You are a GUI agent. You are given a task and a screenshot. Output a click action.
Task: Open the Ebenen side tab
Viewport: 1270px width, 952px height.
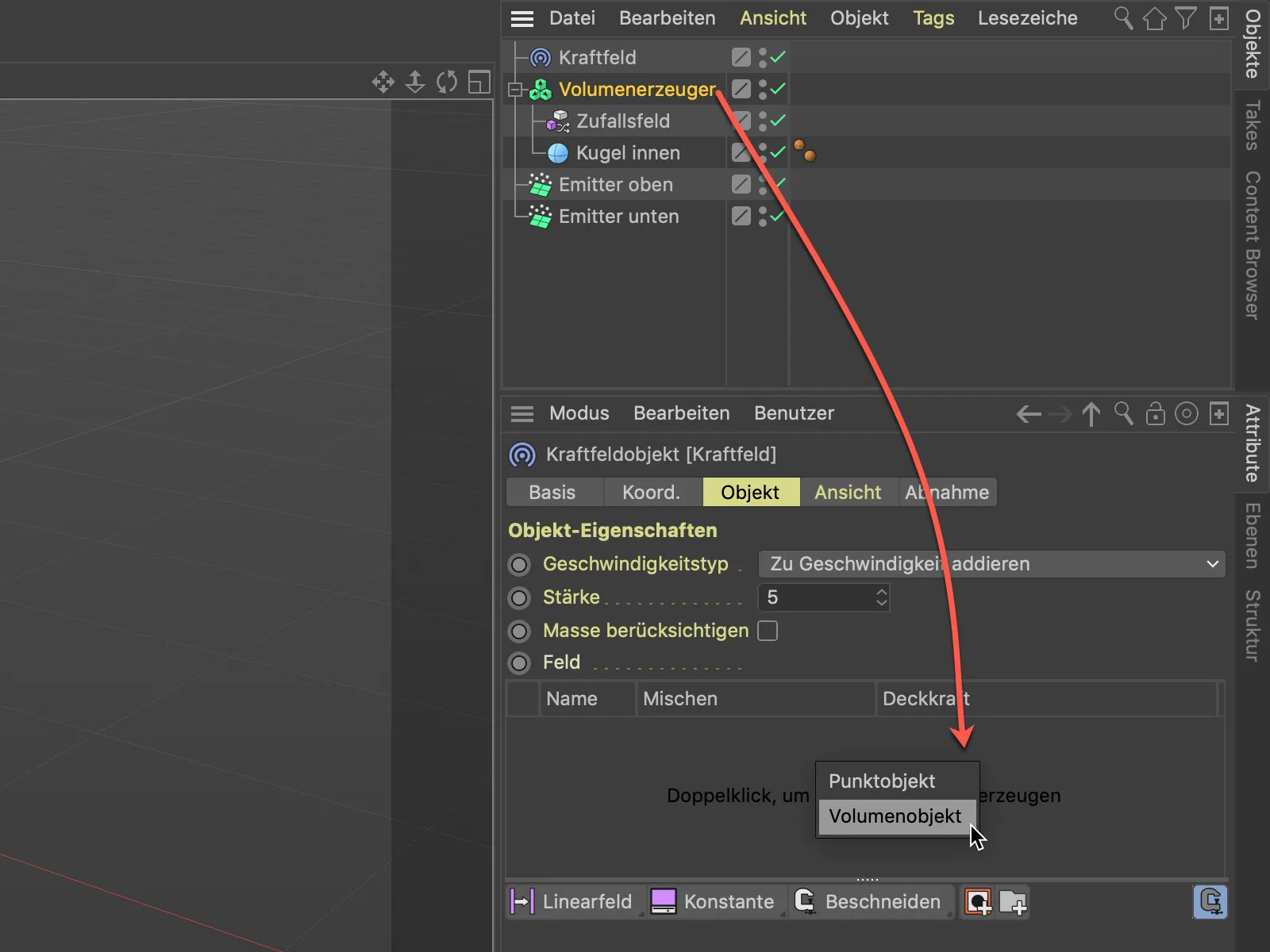pos(1253,535)
